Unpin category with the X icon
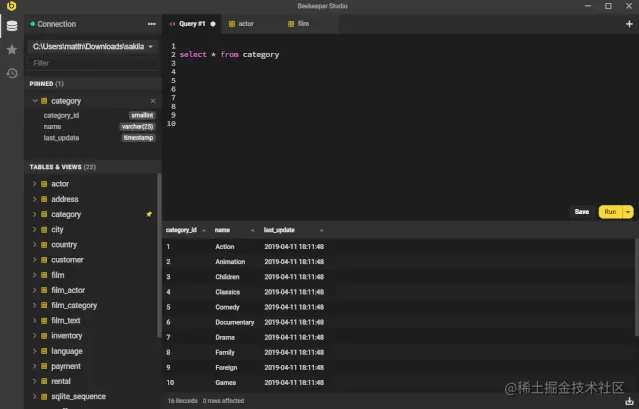Image resolution: width=639 pixels, height=409 pixels. coord(153,101)
